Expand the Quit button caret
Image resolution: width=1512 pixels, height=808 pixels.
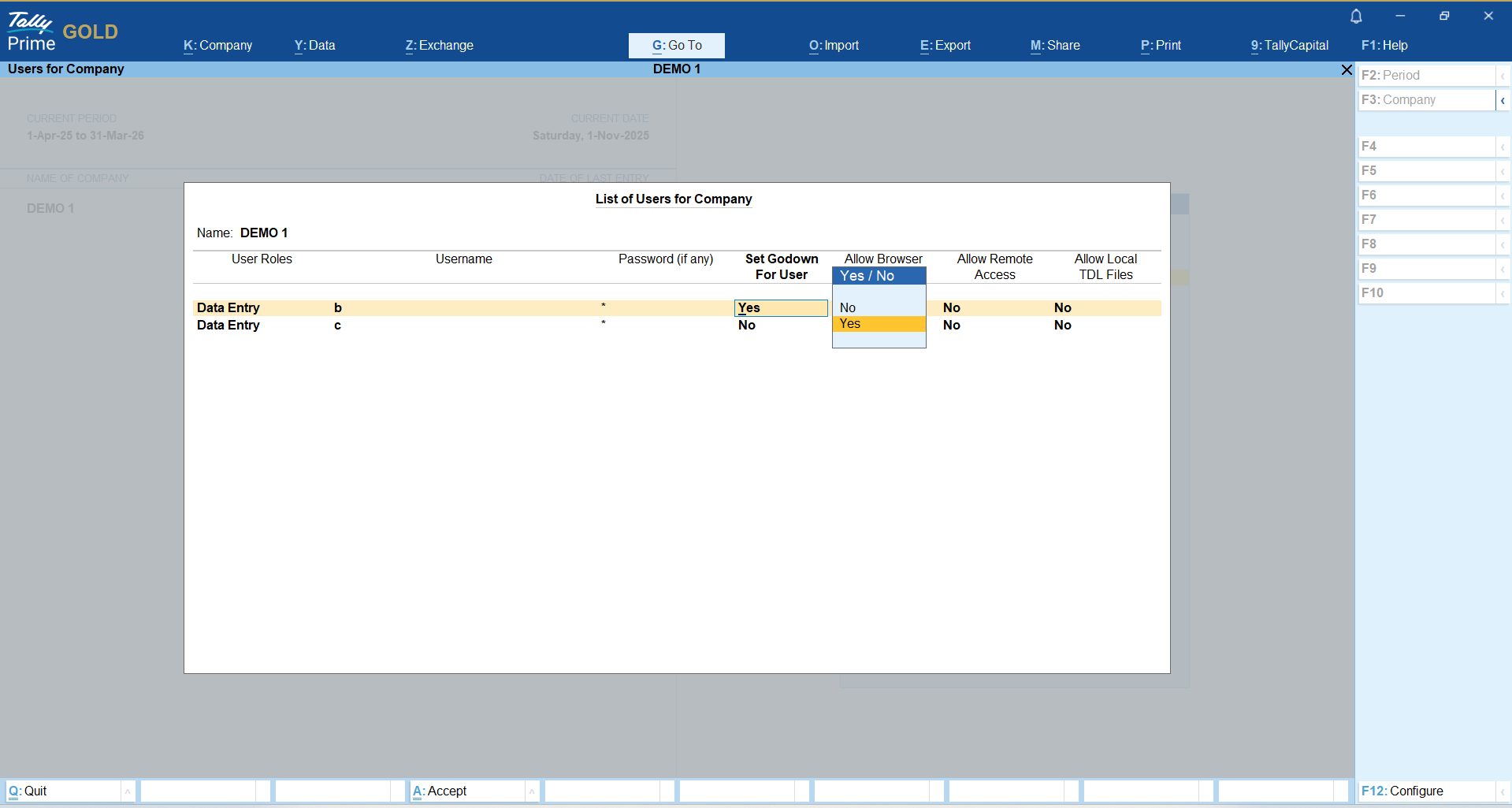coord(128,791)
